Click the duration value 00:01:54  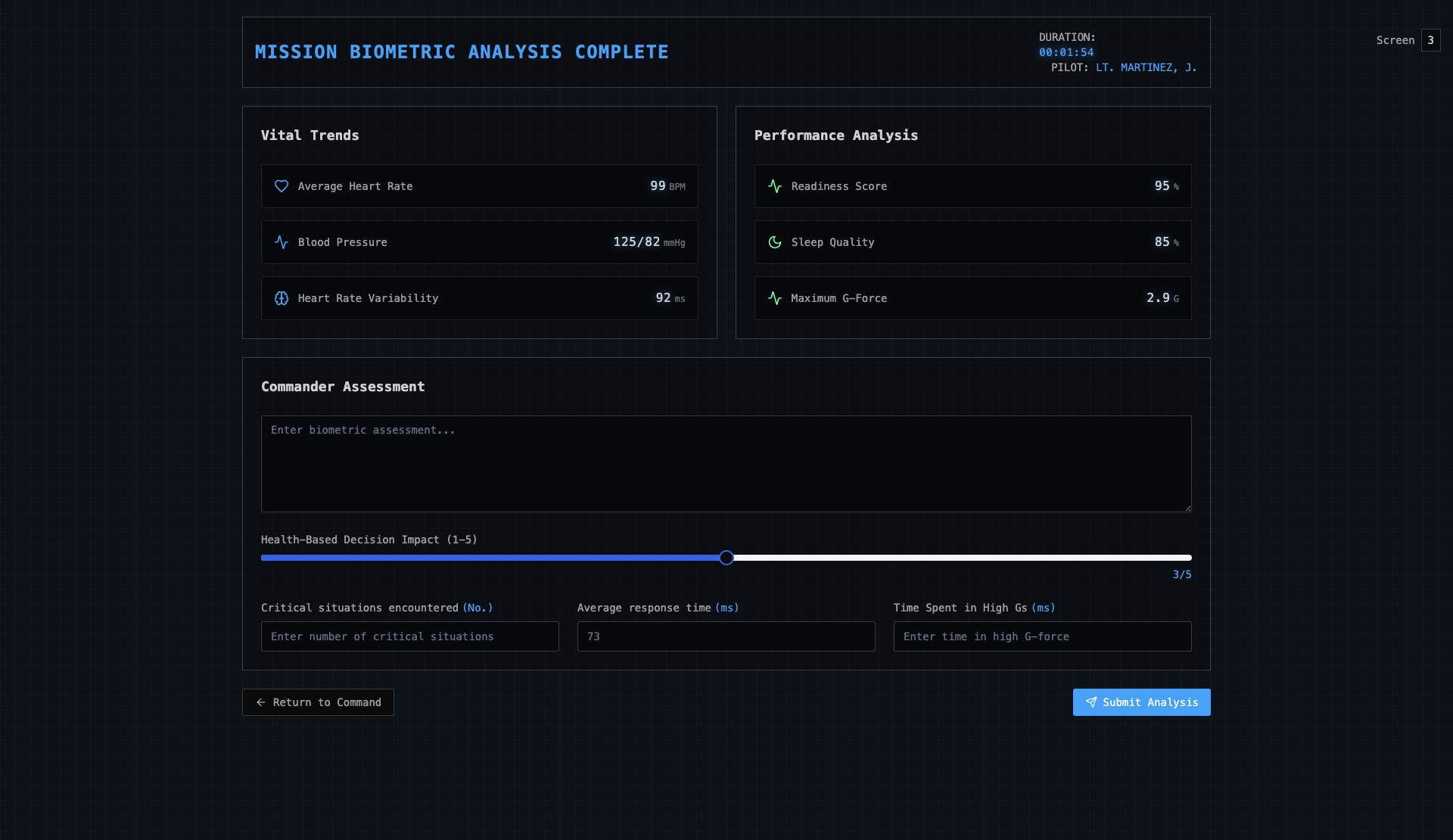(1066, 52)
